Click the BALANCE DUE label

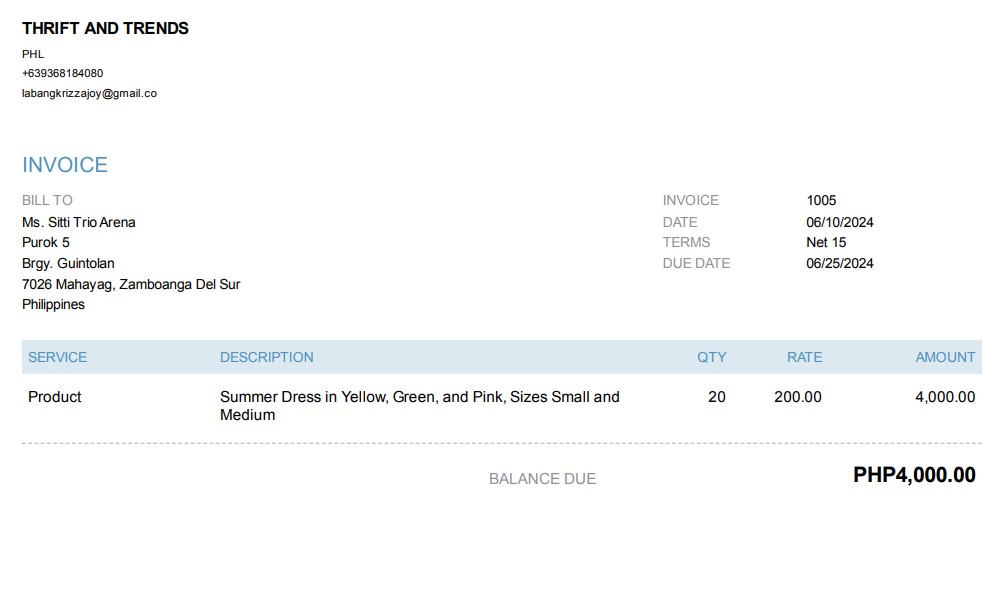(x=542, y=479)
